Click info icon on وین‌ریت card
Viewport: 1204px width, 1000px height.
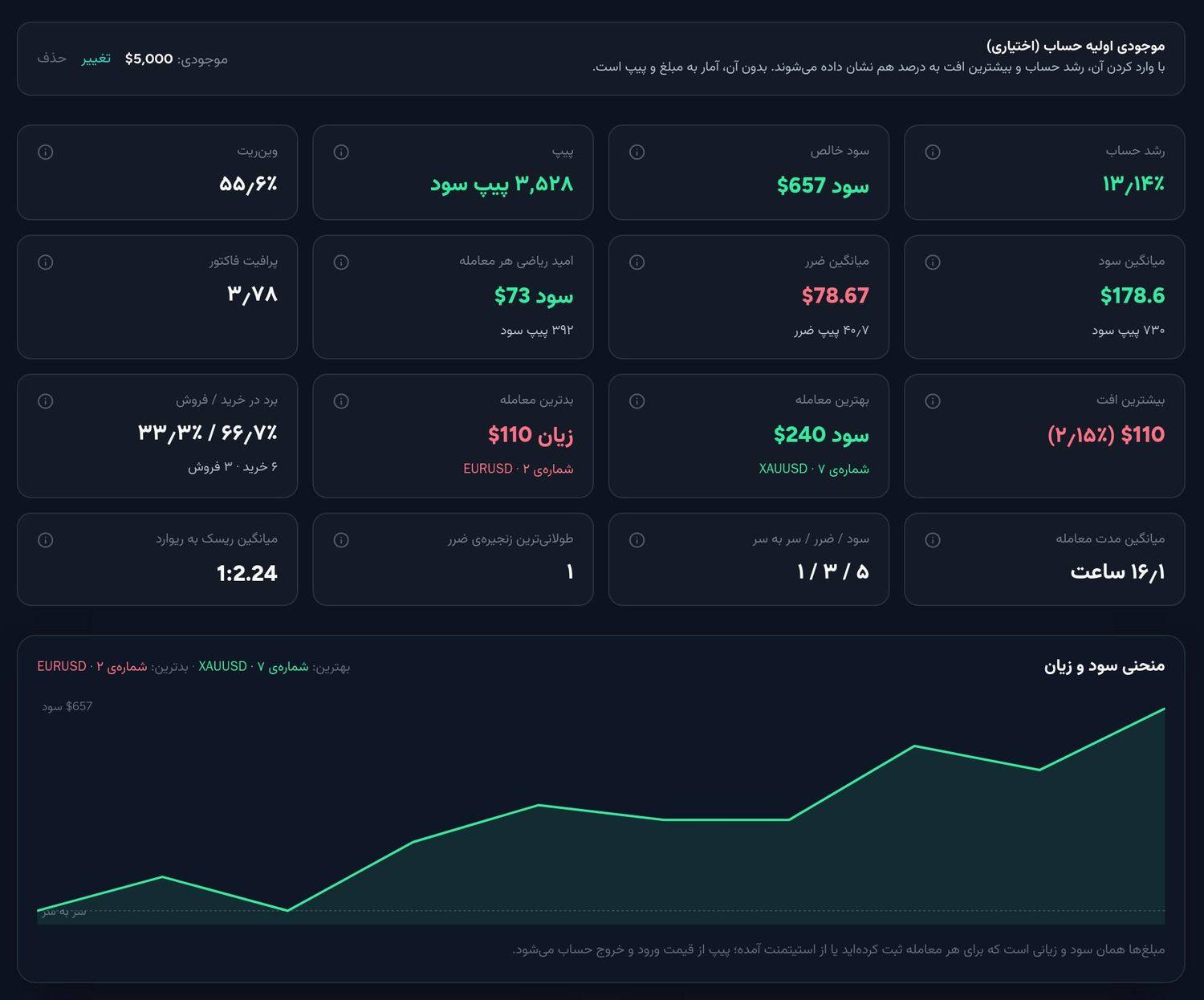tap(46, 152)
